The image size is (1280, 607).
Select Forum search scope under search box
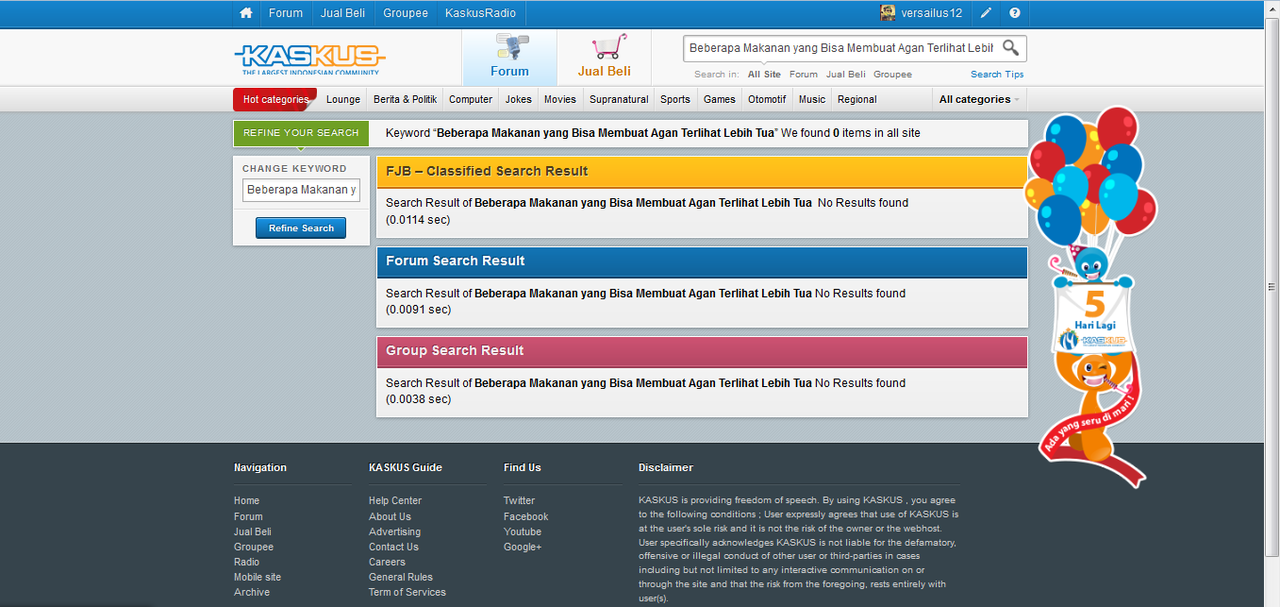[x=803, y=74]
